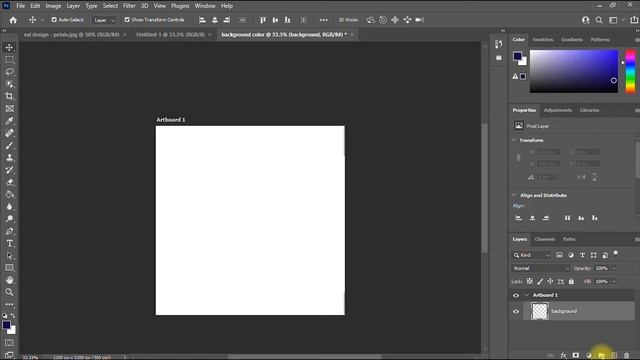
Task: Switch to the Channels tab
Action: [544, 239]
